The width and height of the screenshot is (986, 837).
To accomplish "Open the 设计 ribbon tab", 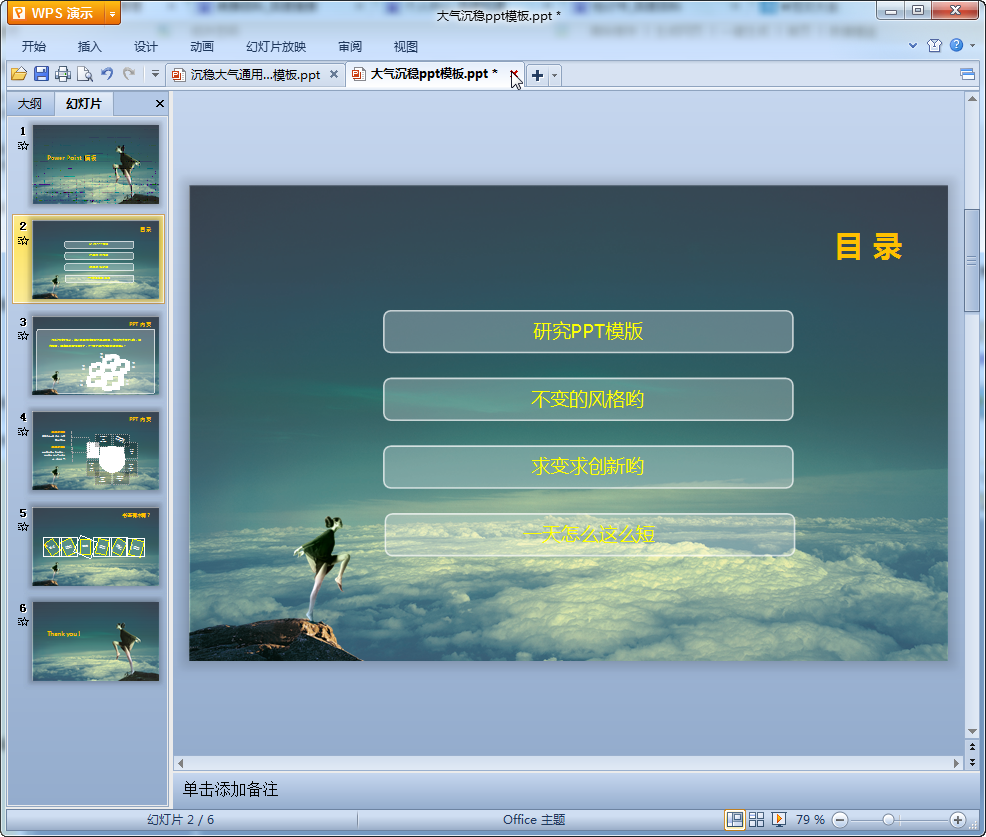I will (x=145, y=47).
